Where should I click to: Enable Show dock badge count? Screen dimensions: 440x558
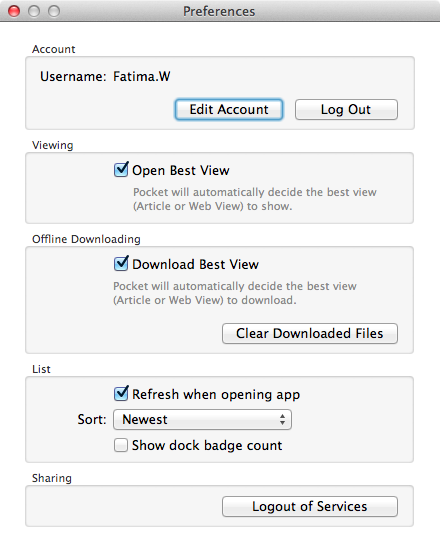121,445
